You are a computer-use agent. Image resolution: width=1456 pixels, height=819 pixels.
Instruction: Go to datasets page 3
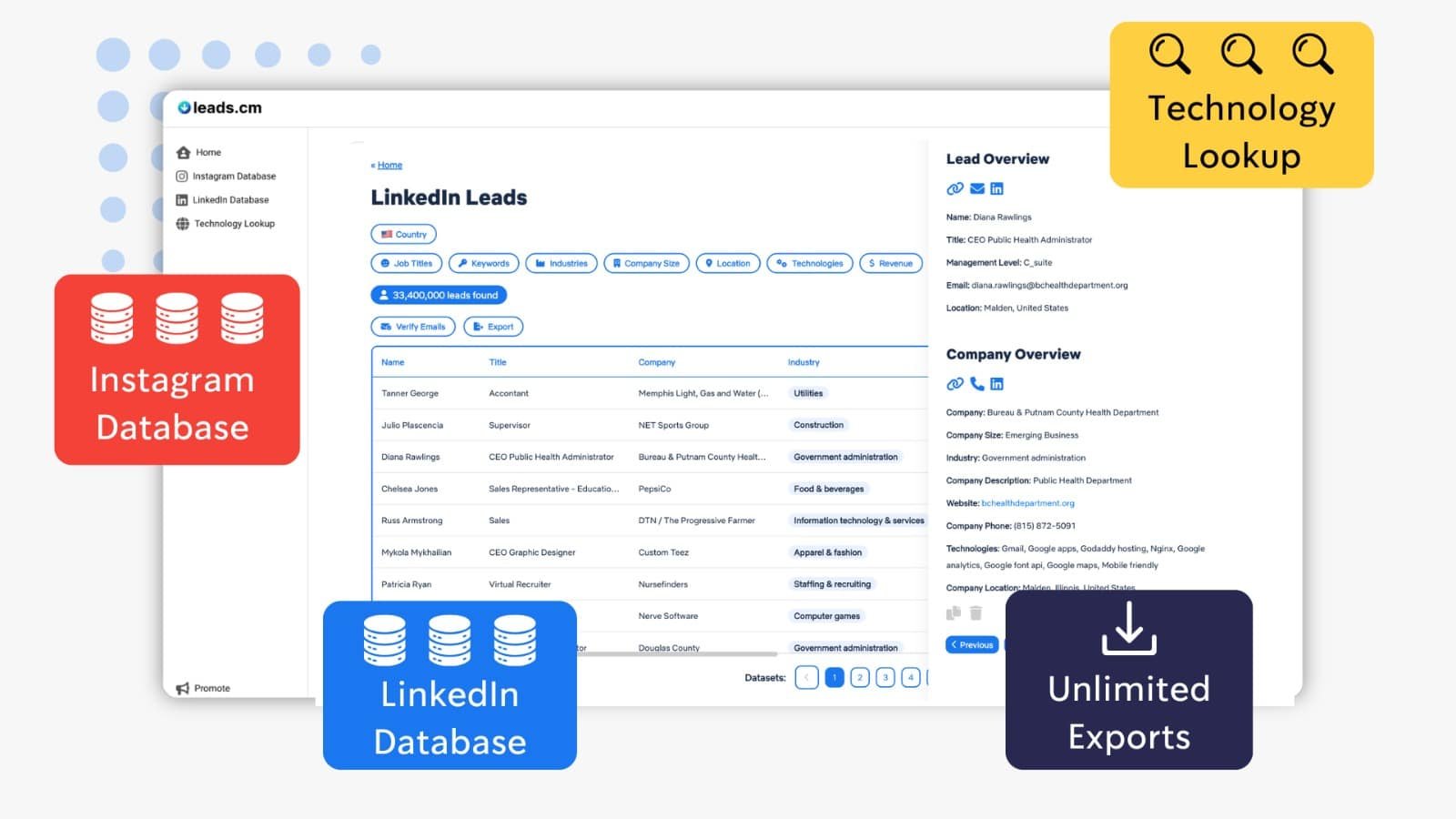tap(885, 677)
